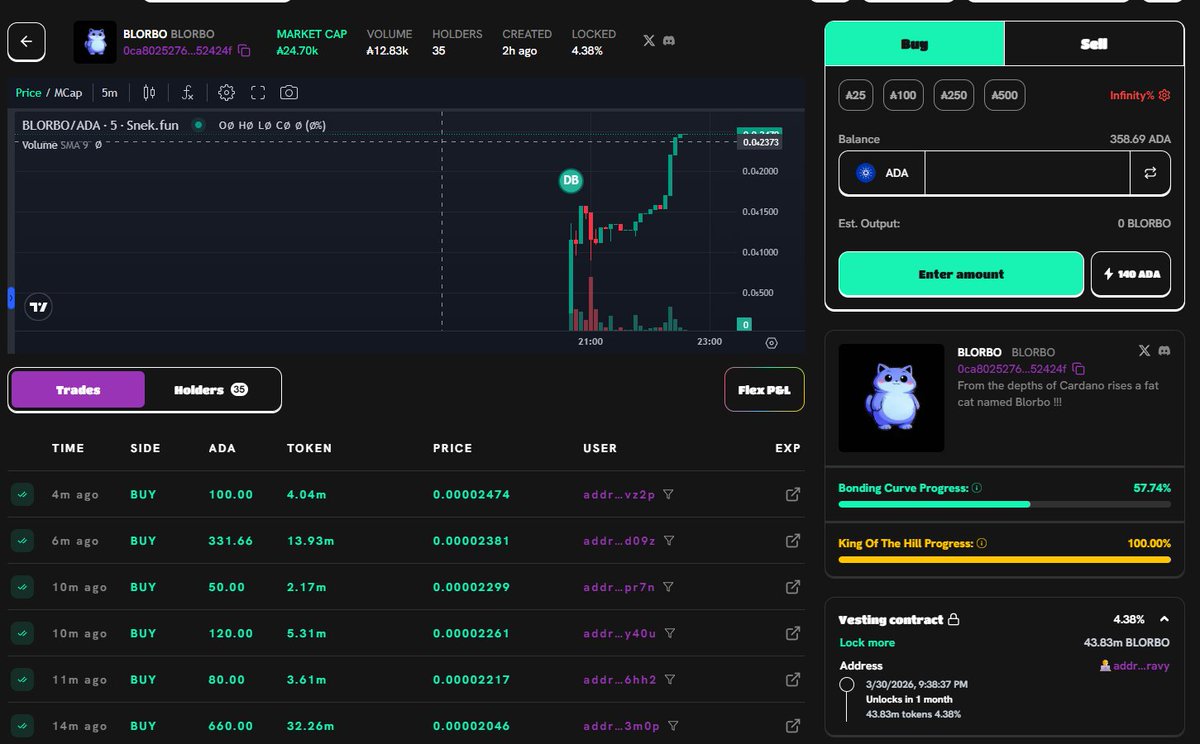
Task: Choose the ₳100 preset amount
Action: tap(903, 96)
